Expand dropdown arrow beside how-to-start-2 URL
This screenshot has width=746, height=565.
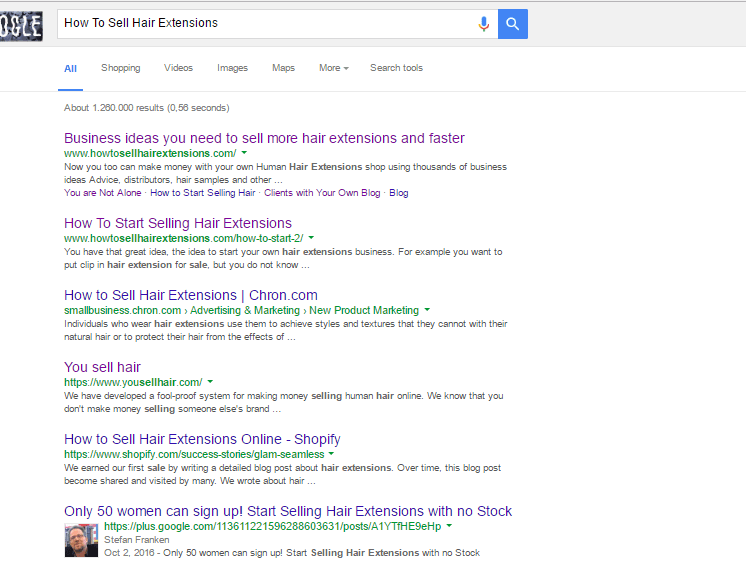(x=311, y=238)
